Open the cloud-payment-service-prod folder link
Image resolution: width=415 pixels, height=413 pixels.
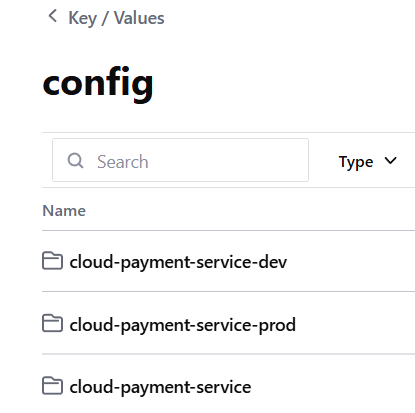[182, 325]
